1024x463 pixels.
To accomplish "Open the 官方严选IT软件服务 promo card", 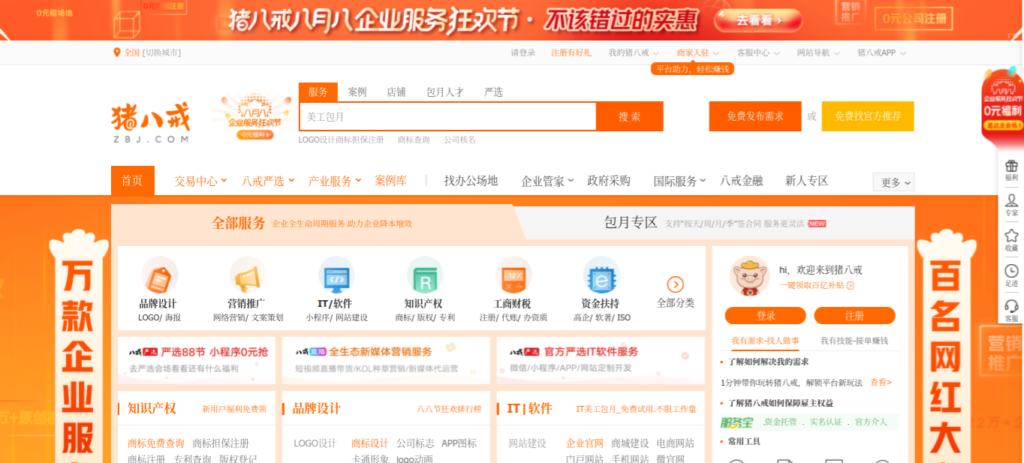I will pyautogui.click(x=601, y=360).
